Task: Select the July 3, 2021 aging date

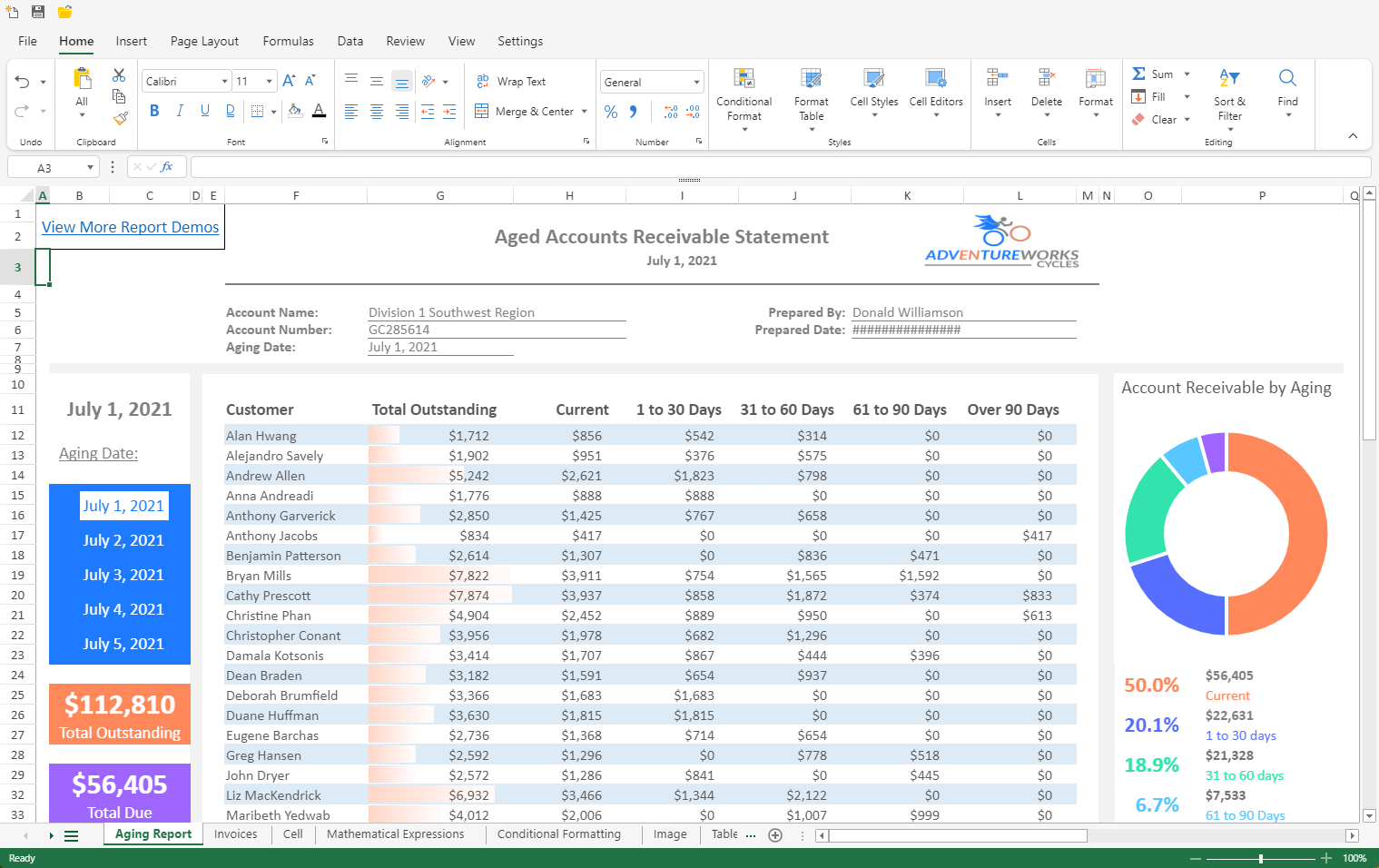Action: [x=123, y=575]
